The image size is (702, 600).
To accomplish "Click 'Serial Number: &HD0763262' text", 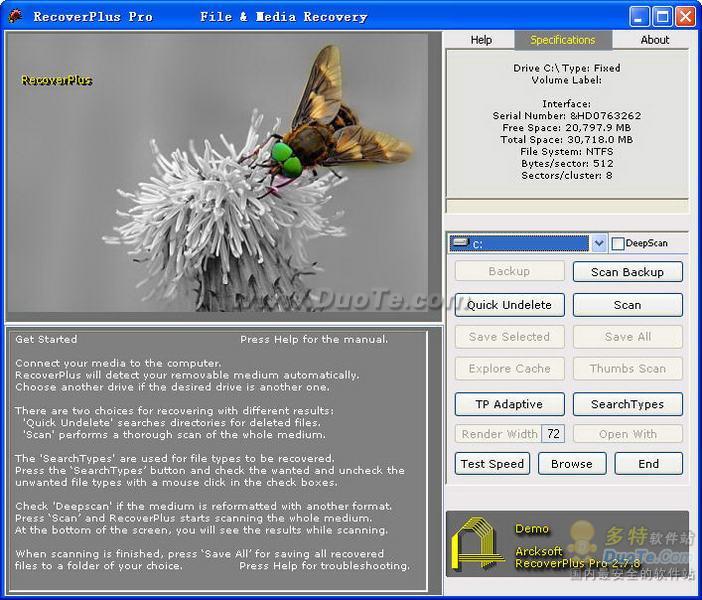I will pyautogui.click(x=566, y=116).
